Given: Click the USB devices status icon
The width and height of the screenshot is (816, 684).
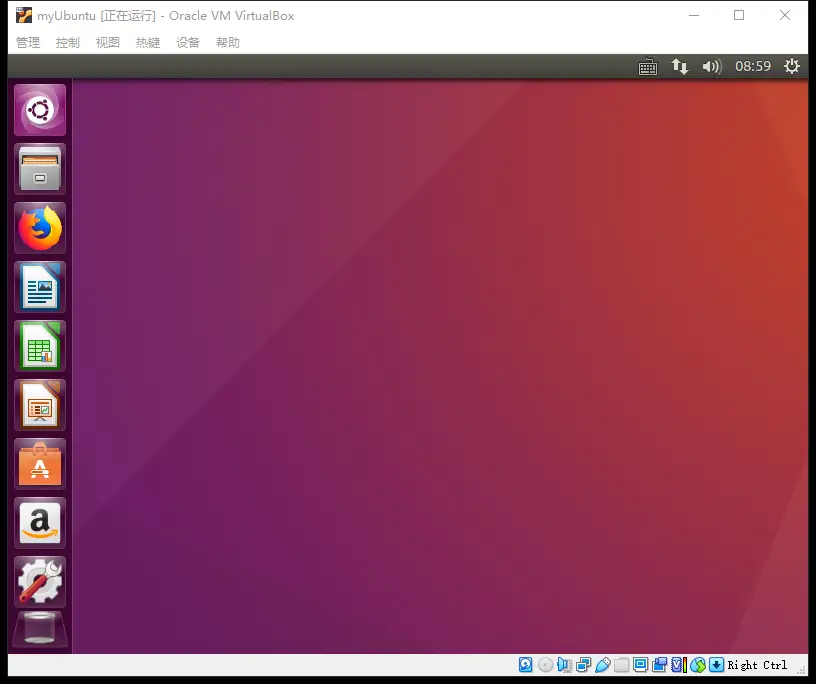Looking at the screenshot, I should [603, 665].
